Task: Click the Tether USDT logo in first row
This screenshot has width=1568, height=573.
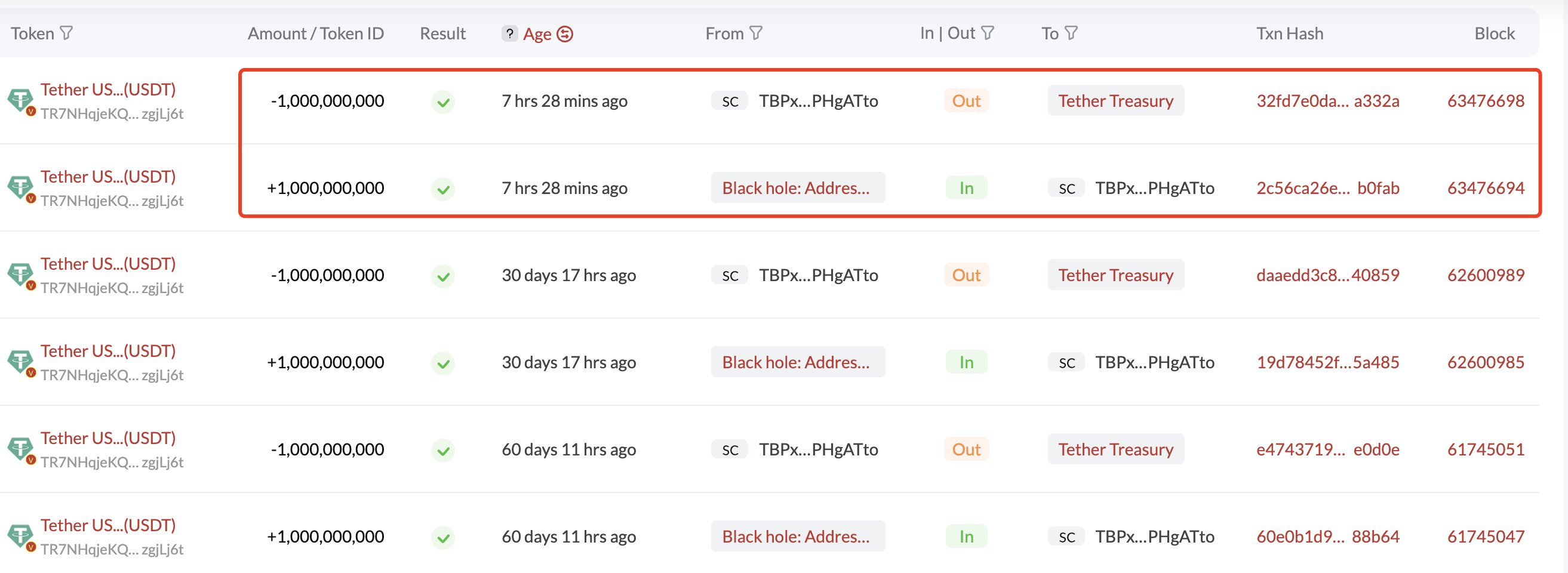Action: 20,100
